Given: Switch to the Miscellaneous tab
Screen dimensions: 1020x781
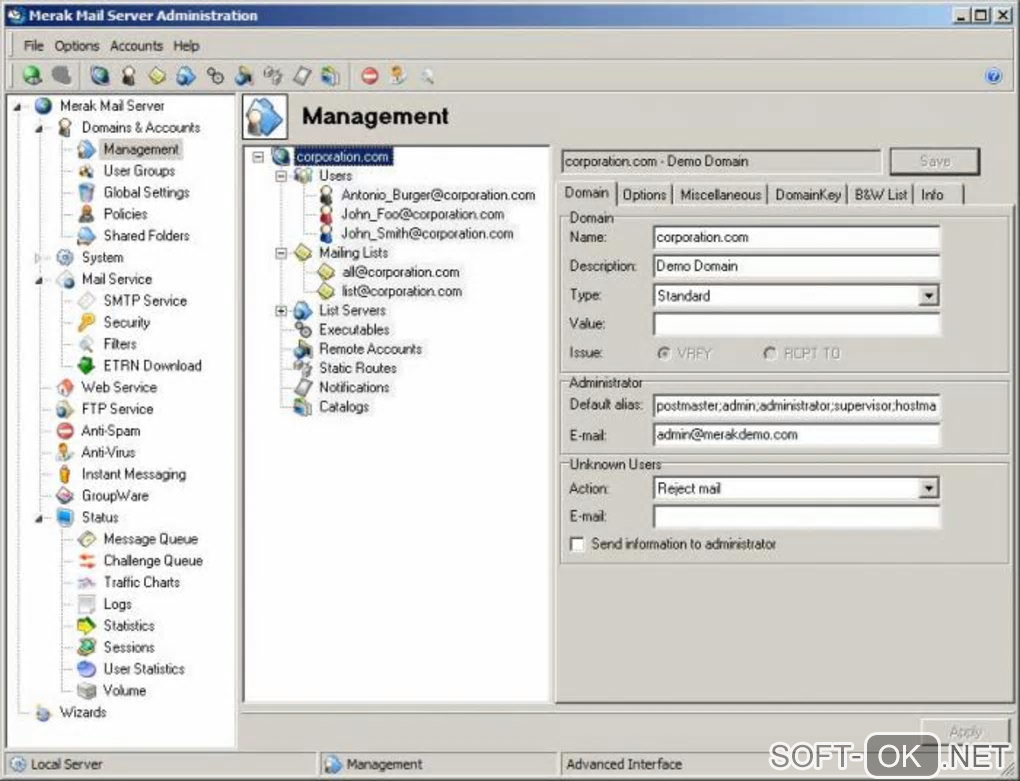Looking at the screenshot, I should (720, 194).
